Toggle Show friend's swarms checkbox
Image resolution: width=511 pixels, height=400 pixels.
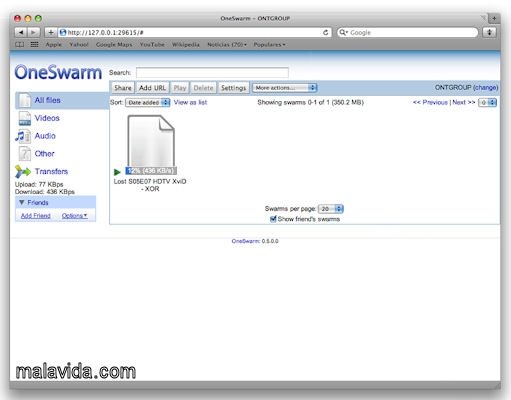click(273, 219)
